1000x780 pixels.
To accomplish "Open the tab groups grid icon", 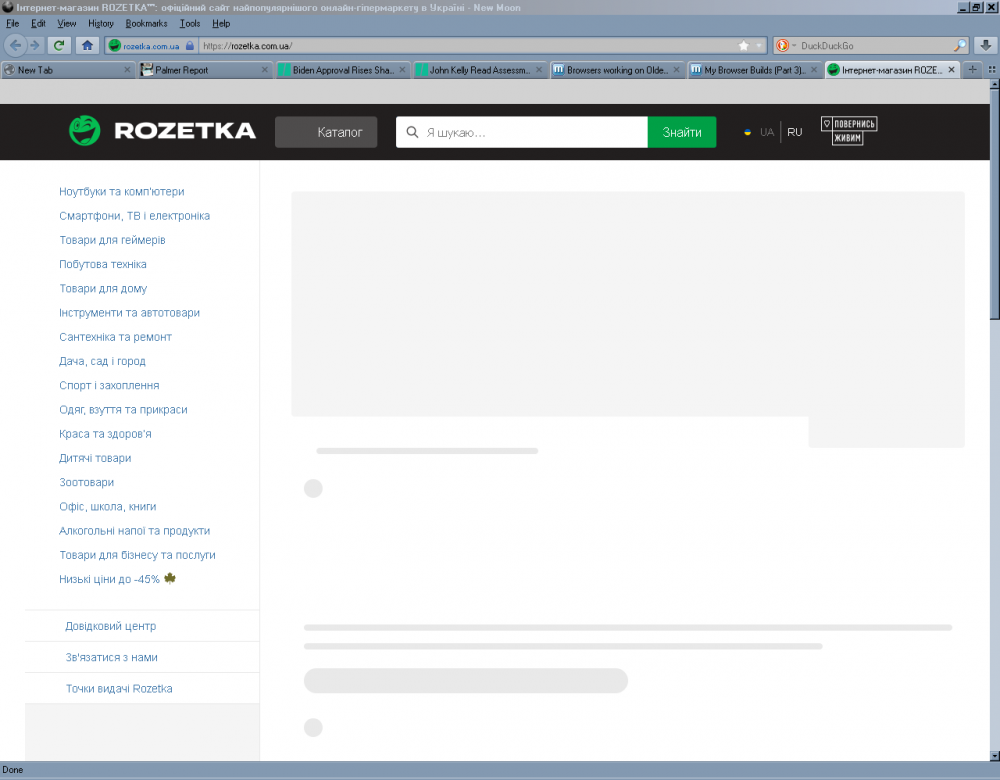I will pyautogui.click(x=992, y=70).
